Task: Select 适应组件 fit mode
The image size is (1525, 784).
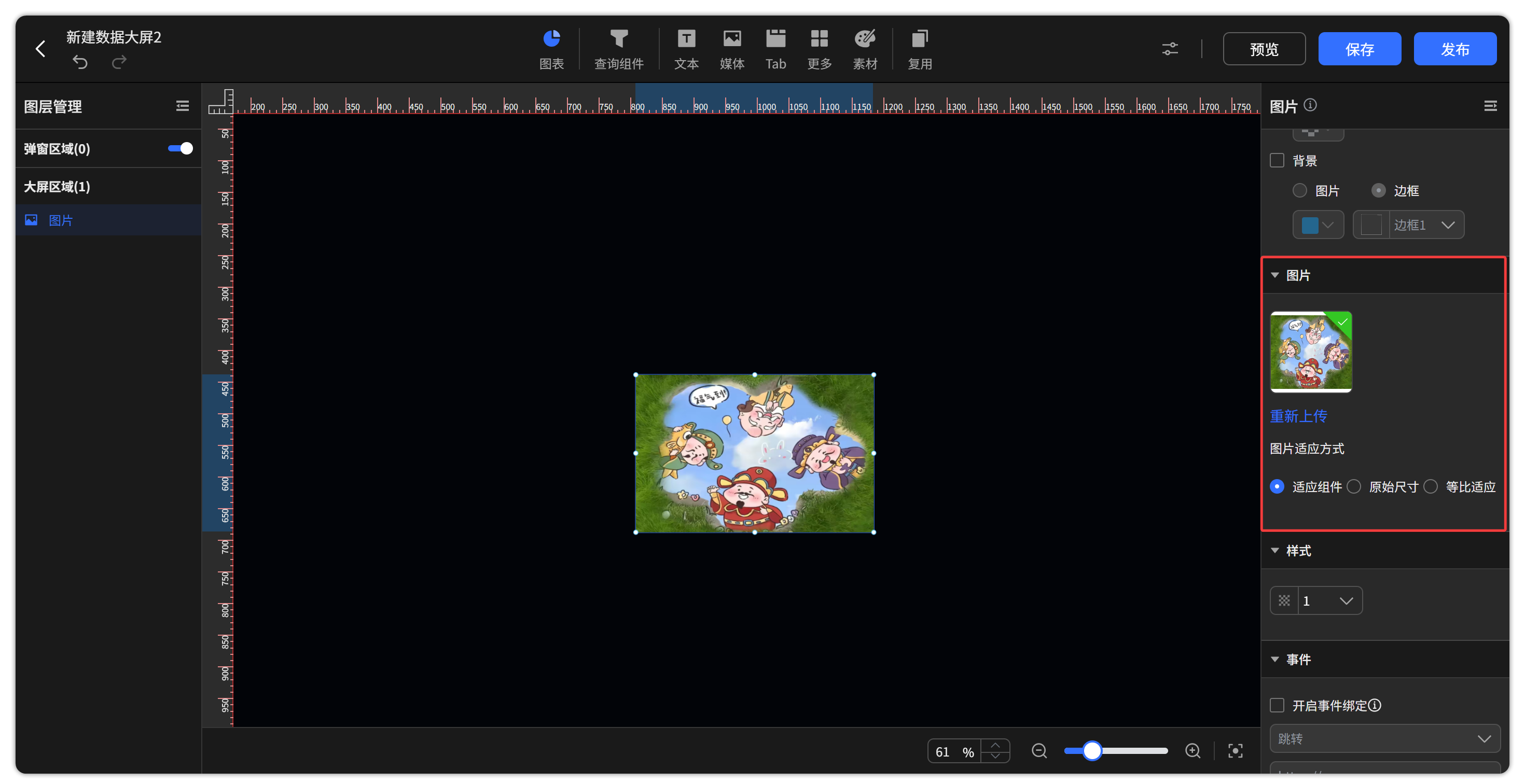Action: click(1277, 486)
